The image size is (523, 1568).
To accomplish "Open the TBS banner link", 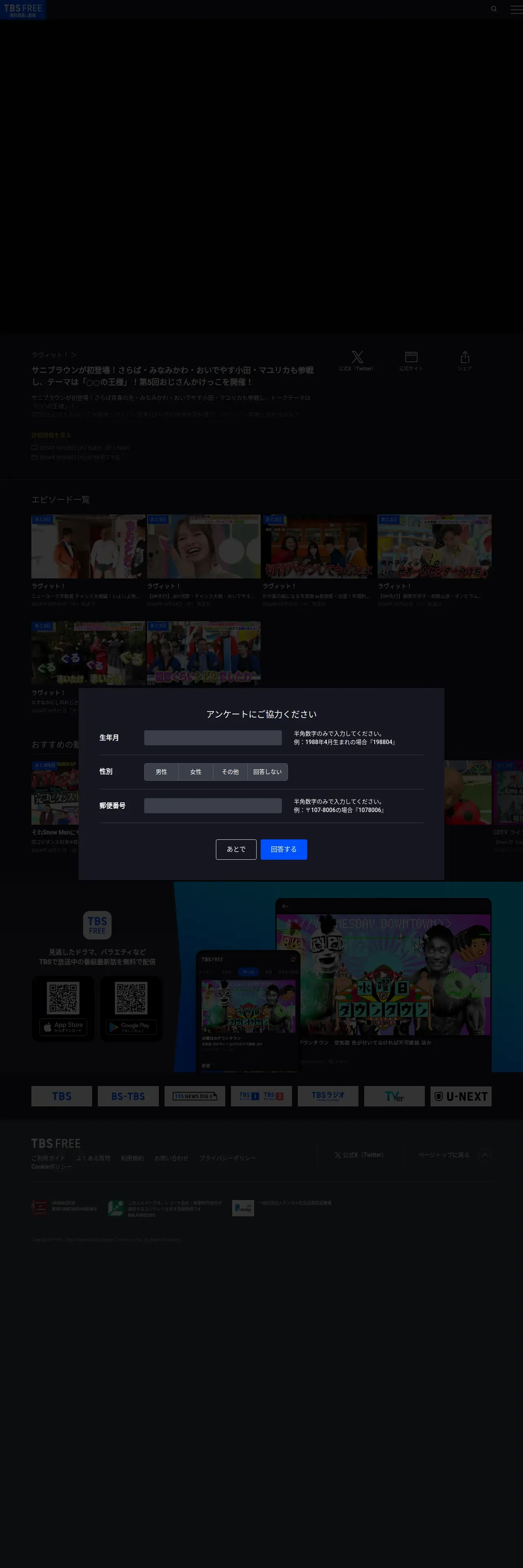I will 62,1096.
